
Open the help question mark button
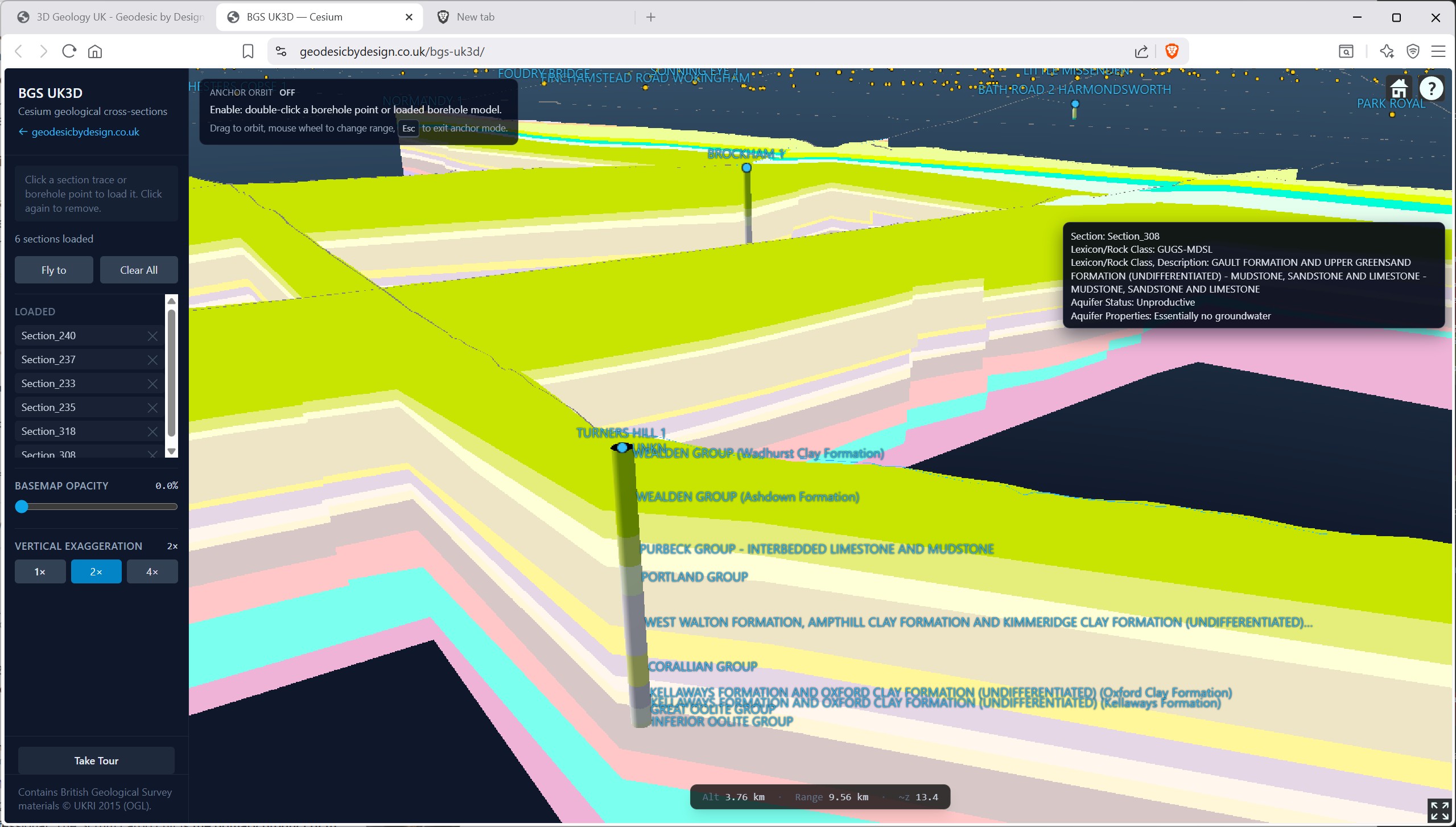click(1432, 89)
